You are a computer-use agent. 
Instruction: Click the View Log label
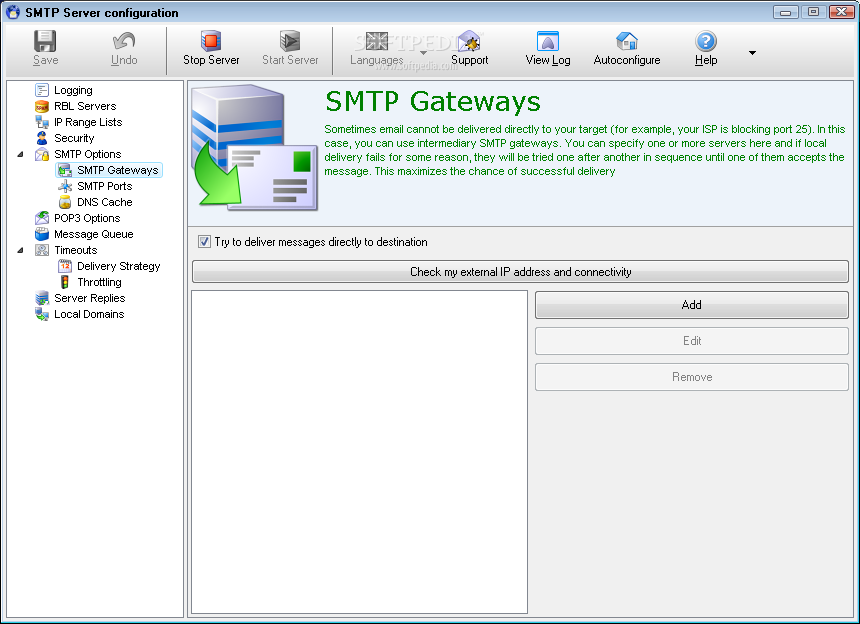click(x=547, y=60)
